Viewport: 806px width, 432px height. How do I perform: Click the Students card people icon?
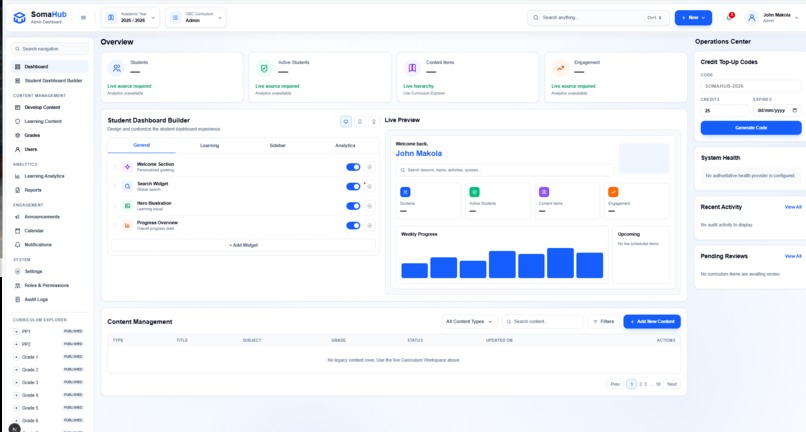coord(117,68)
